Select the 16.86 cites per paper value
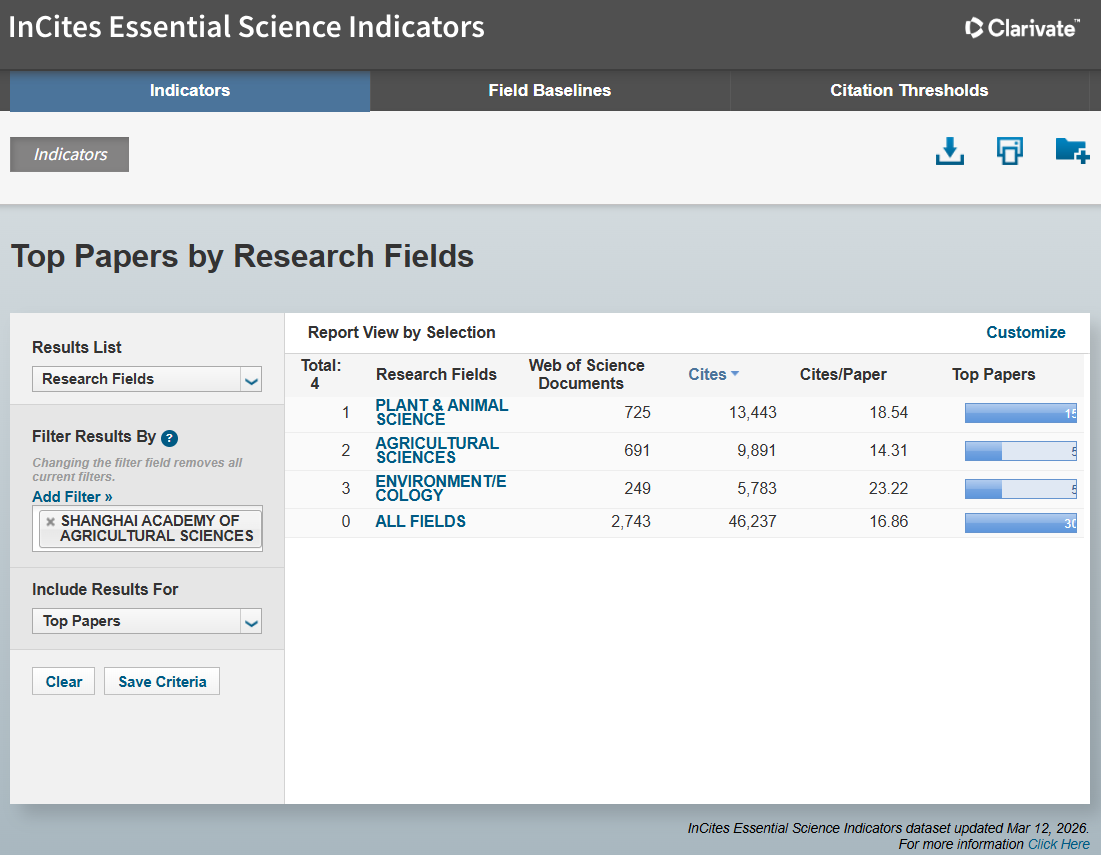Image resolution: width=1101 pixels, height=855 pixels. coord(888,522)
